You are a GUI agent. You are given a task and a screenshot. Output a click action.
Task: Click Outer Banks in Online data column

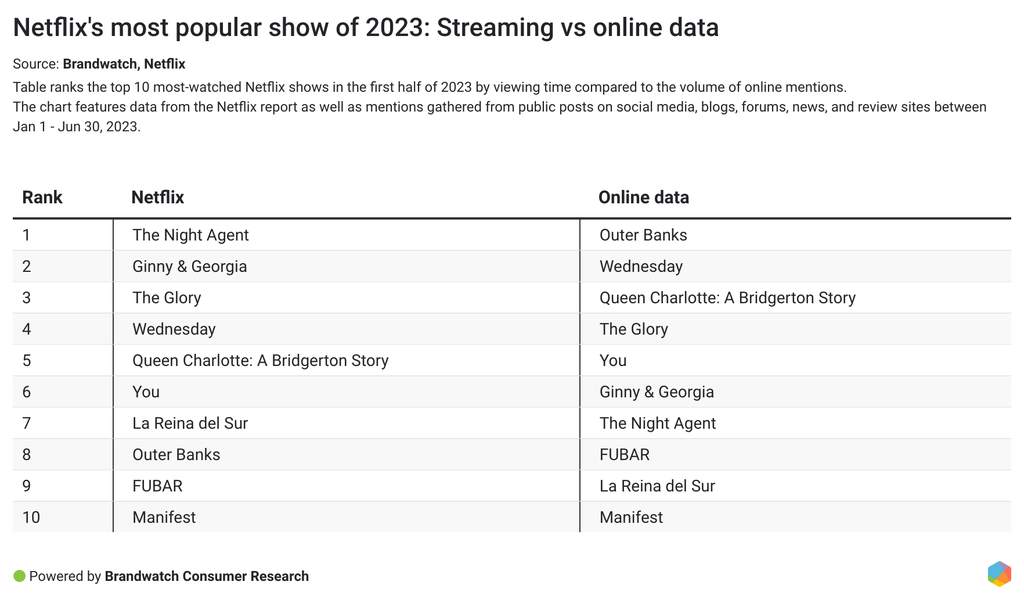[x=643, y=235]
